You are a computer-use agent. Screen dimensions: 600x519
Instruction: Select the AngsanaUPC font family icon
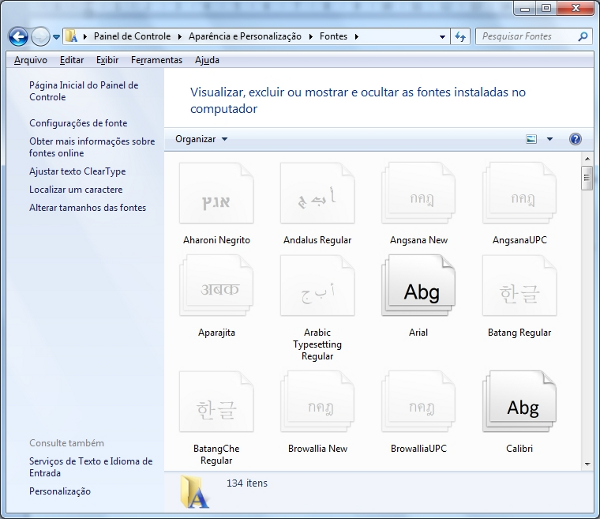(x=519, y=193)
